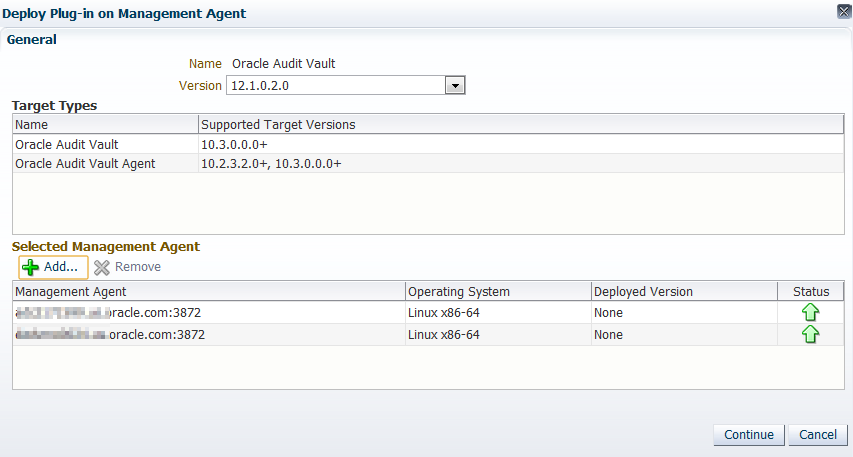Click the Deployed Version column header
Viewport: 853px width, 457px height.
coord(684,292)
